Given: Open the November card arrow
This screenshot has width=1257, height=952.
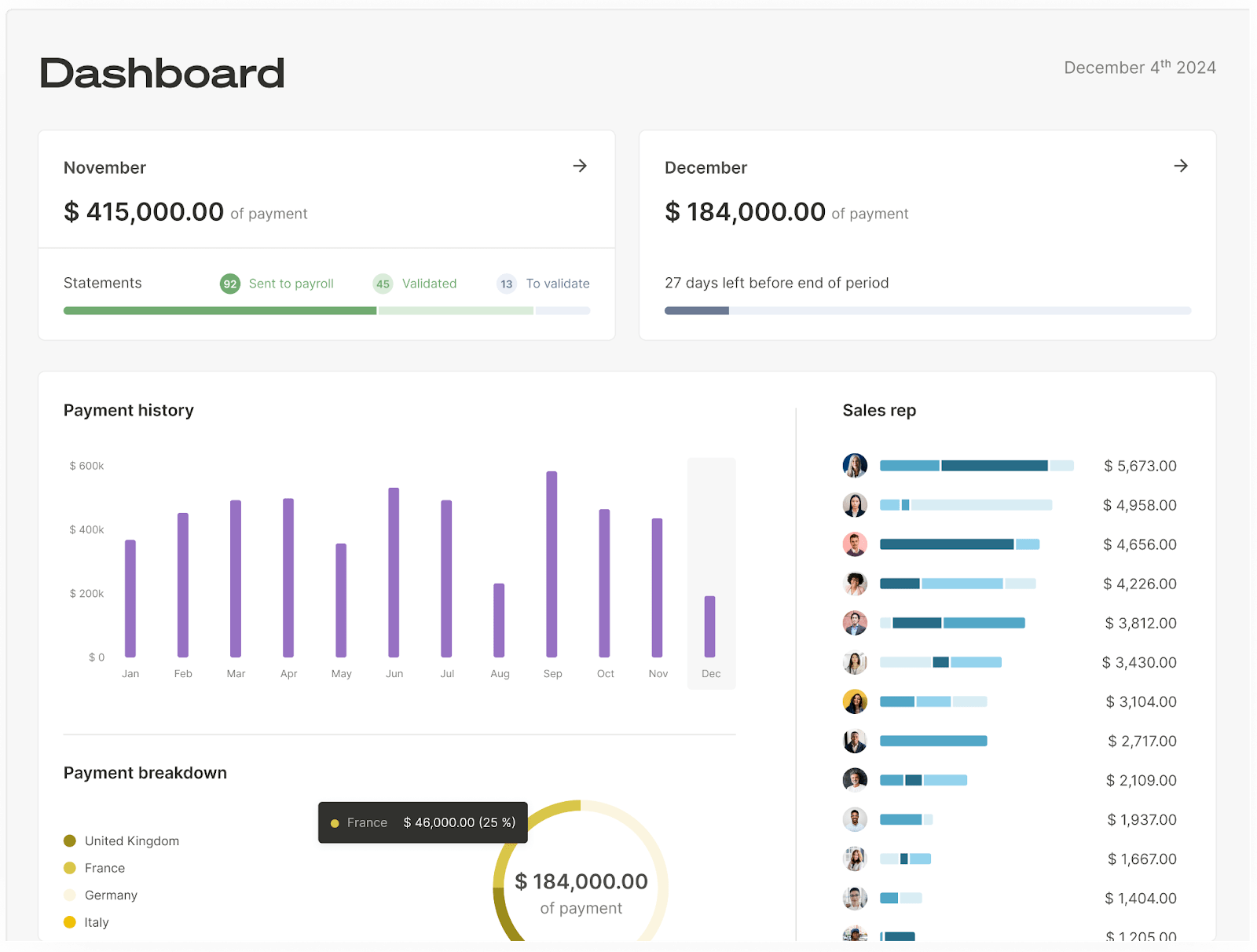Looking at the screenshot, I should (x=580, y=166).
